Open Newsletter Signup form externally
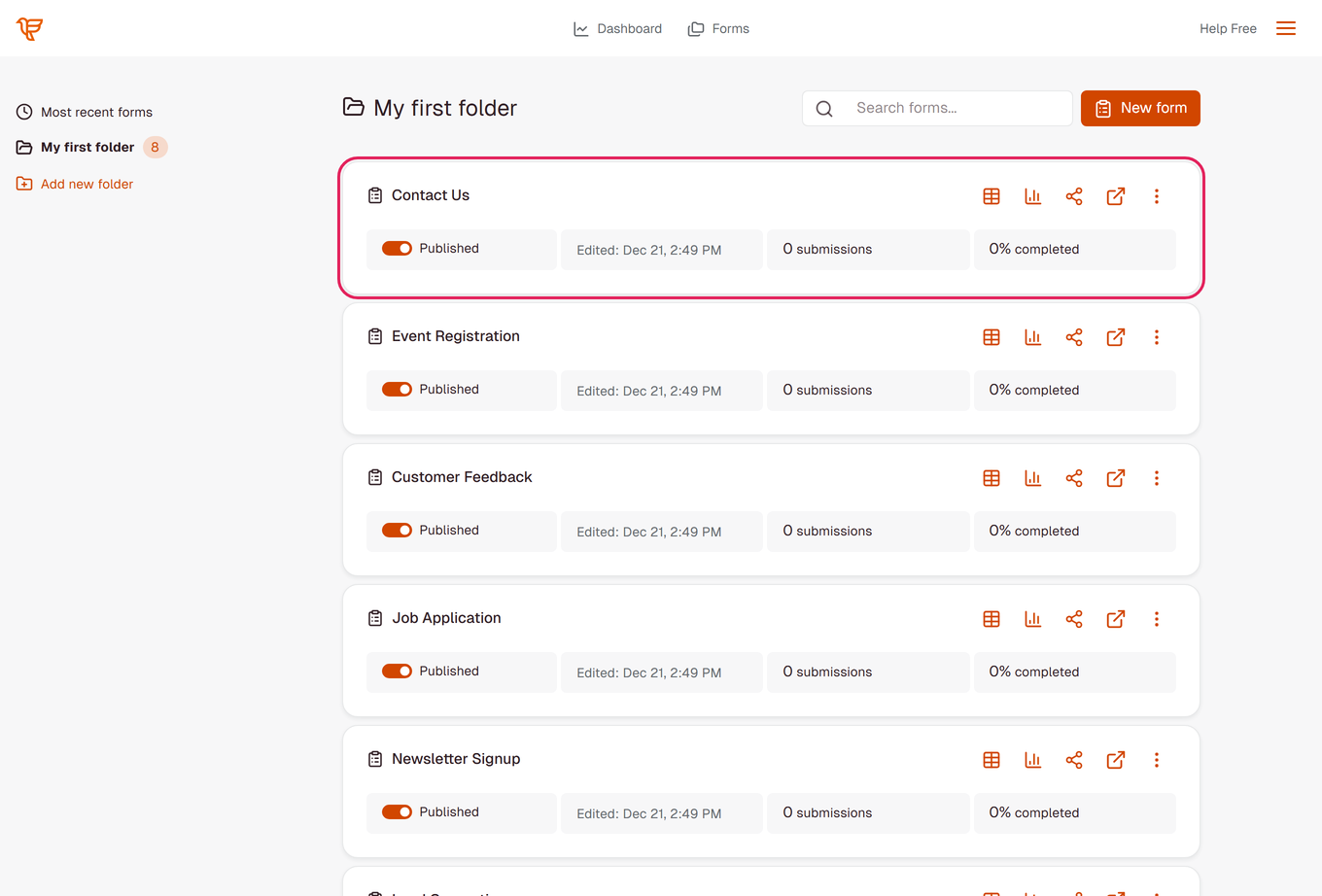The width and height of the screenshot is (1322, 896). (1116, 760)
